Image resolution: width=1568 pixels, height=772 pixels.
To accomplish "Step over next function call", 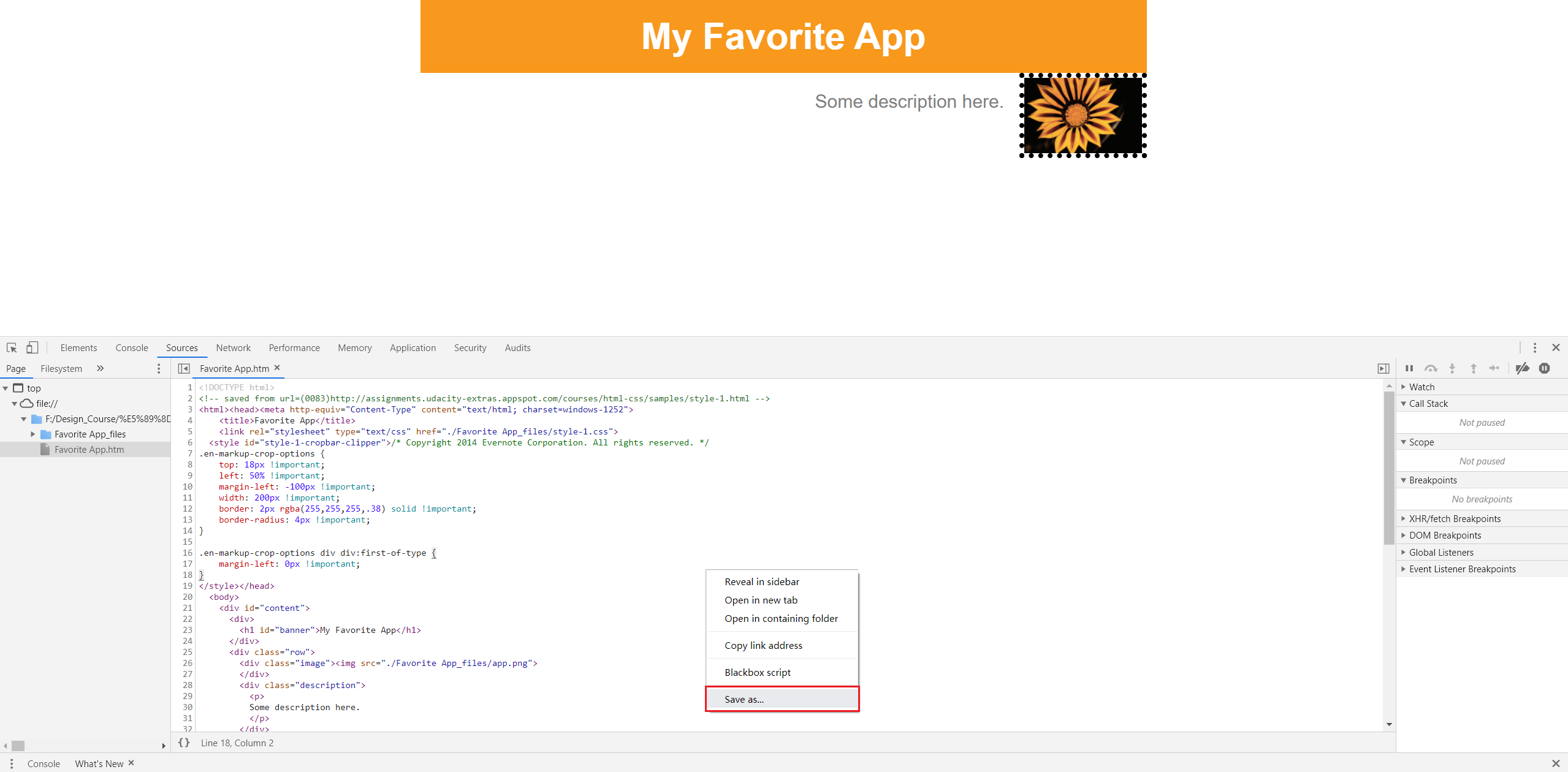I will [x=1431, y=368].
